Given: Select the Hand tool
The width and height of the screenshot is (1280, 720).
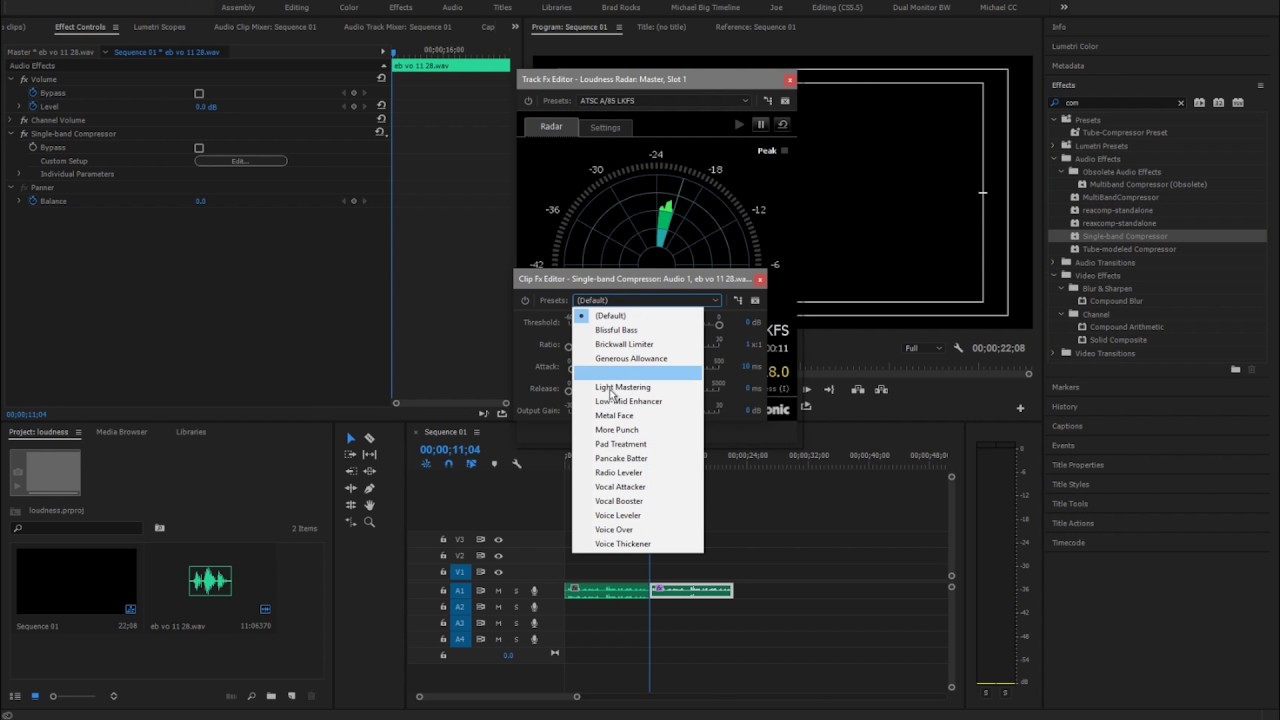Looking at the screenshot, I should (x=369, y=505).
